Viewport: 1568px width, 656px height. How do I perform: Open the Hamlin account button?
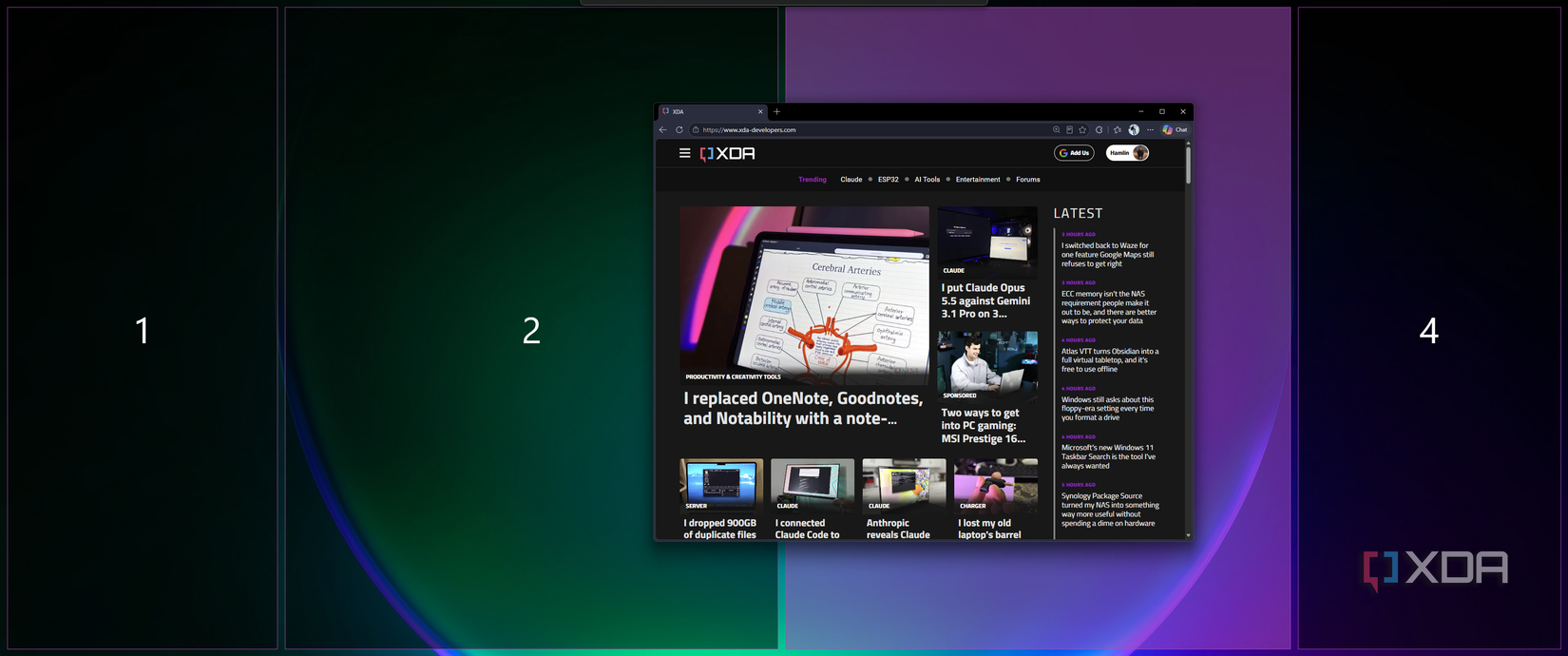point(1127,153)
